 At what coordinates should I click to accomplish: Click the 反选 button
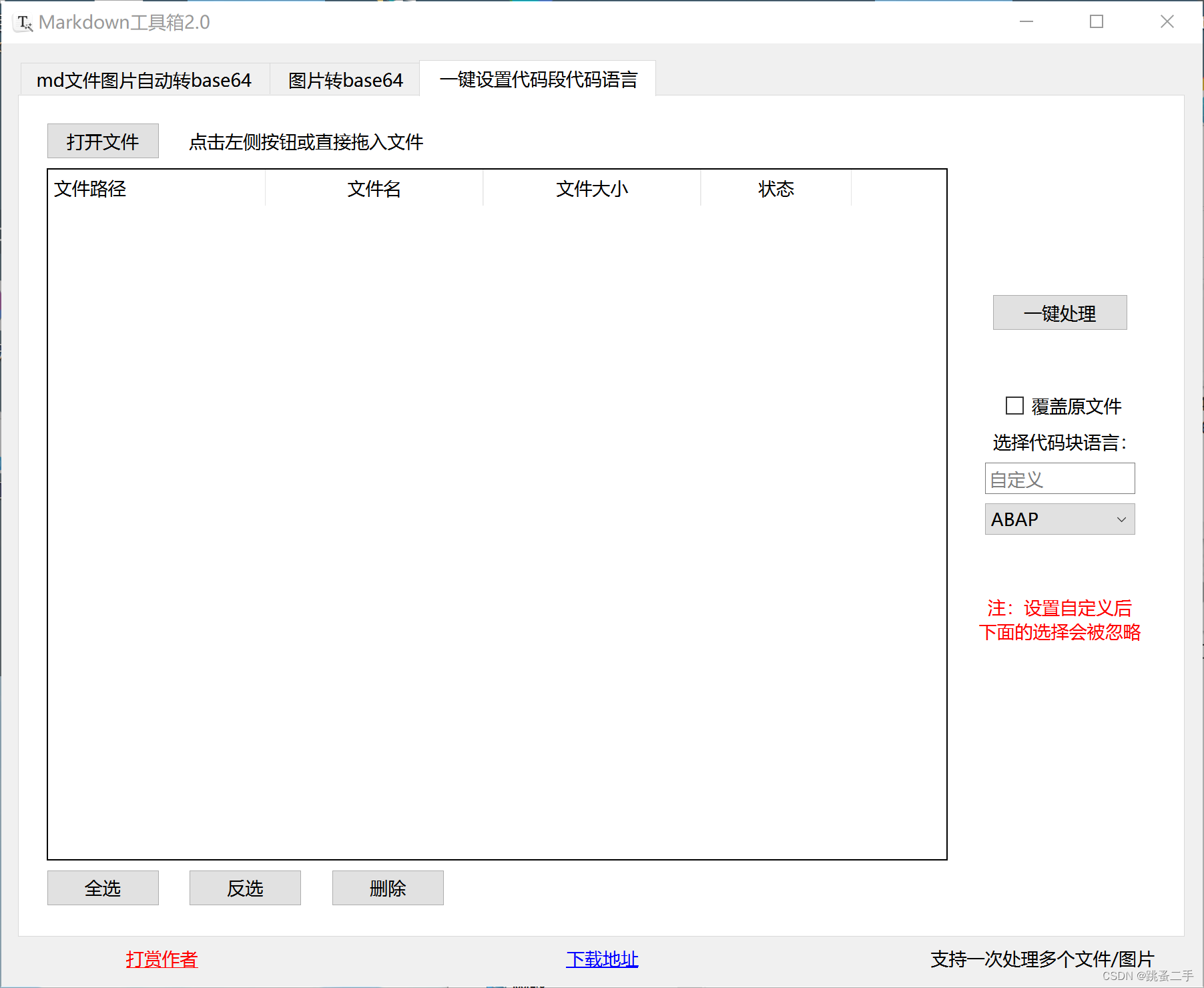pos(245,888)
